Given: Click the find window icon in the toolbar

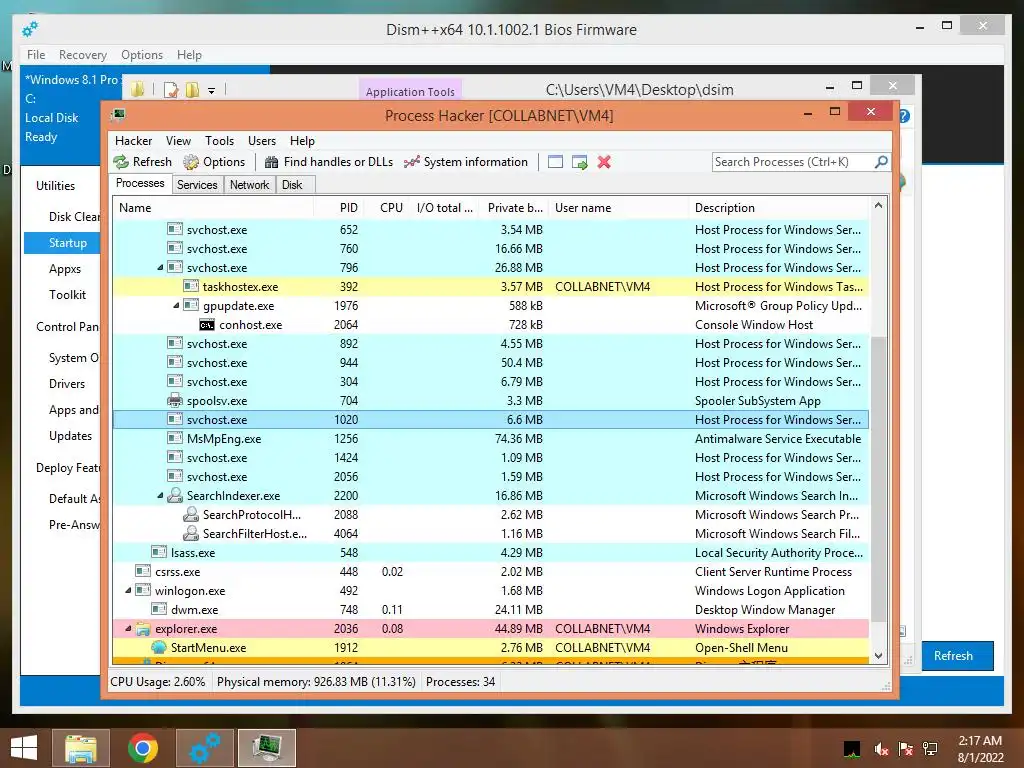Looking at the screenshot, I should [x=555, y=162].
